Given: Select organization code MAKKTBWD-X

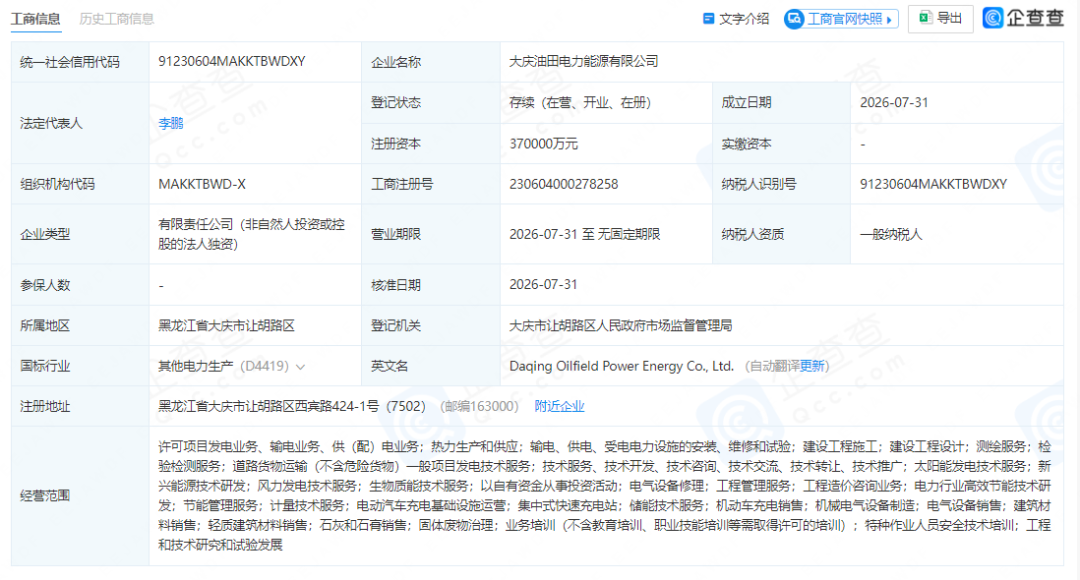Looking at the screenshot, I should [202, 184].
